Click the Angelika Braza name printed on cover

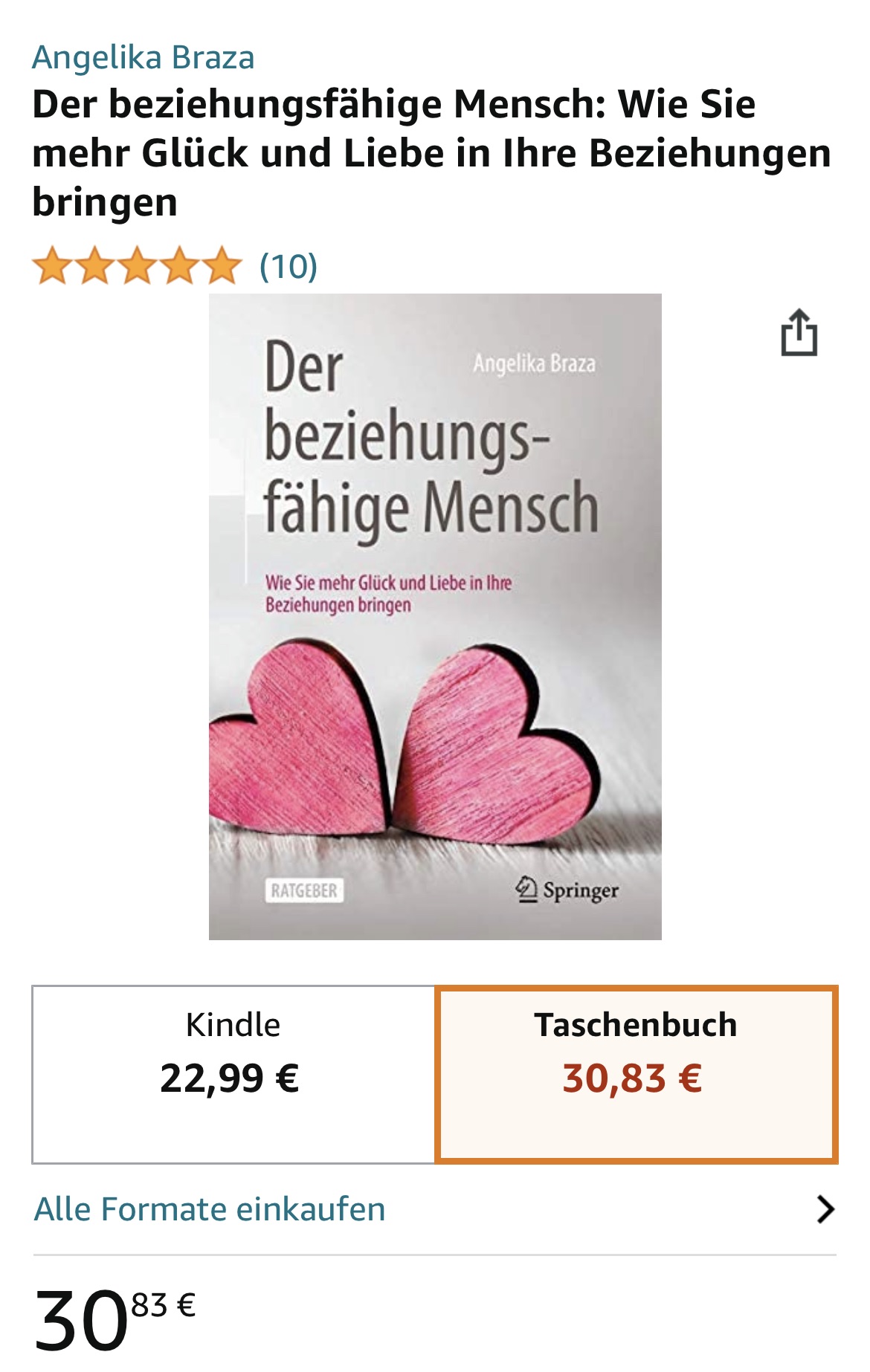click(x=534, y=363)
